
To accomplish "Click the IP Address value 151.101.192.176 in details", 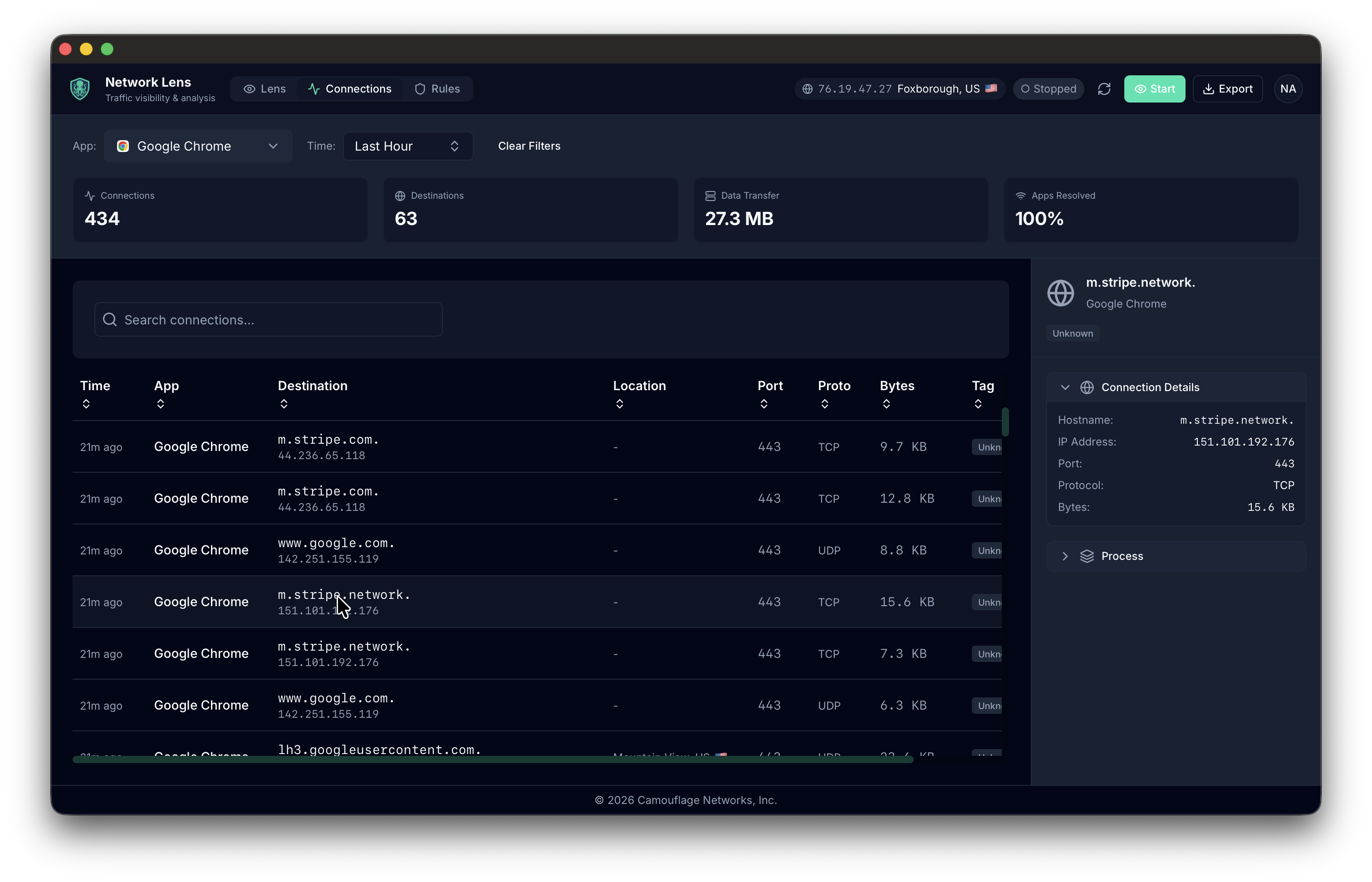I will [1244, 441].
